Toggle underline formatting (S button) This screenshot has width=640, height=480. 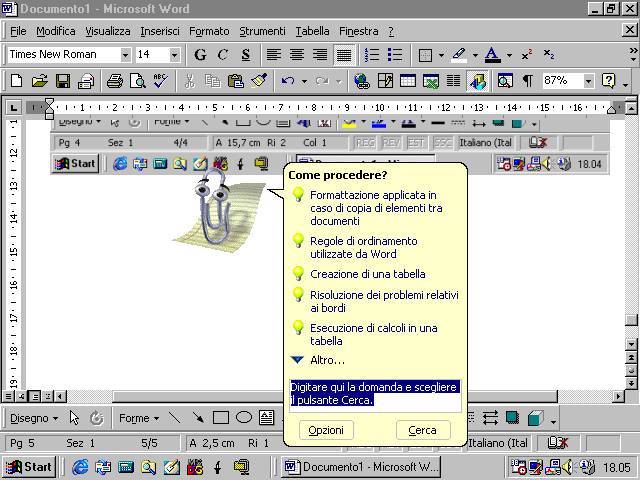[x=246, y=55]
